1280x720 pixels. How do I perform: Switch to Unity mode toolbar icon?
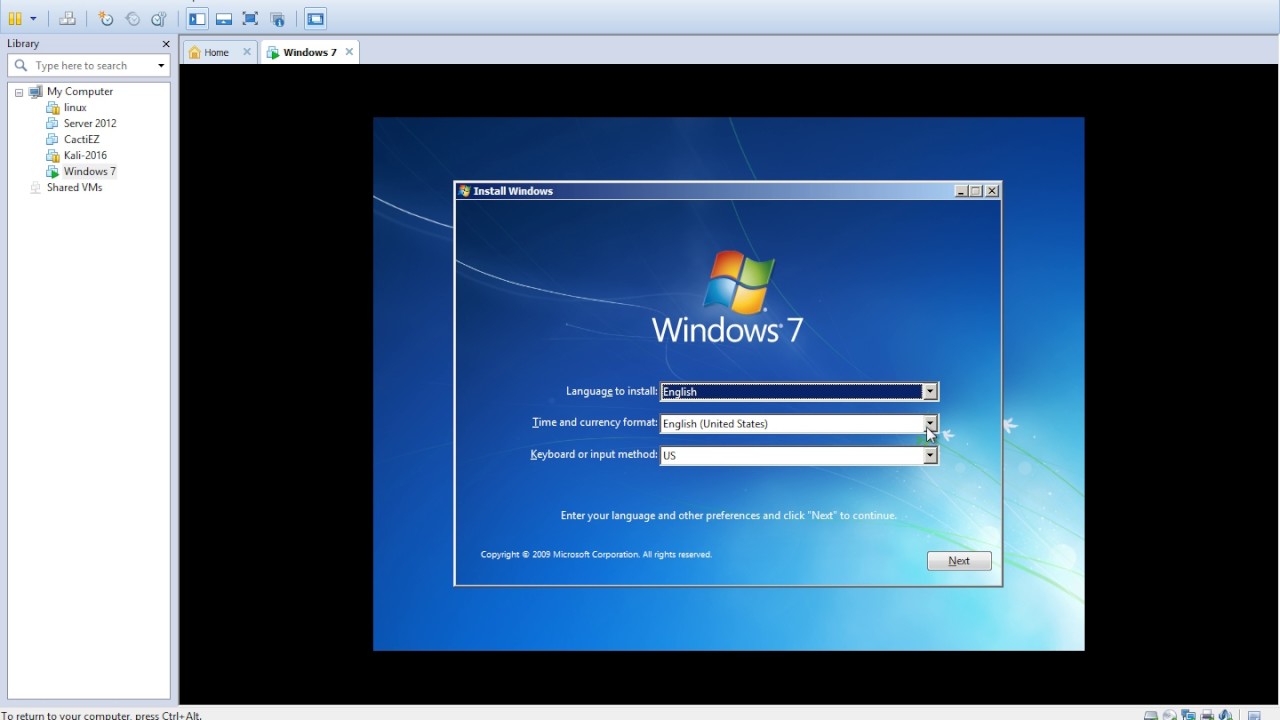pyautogui.click(x=278, y=19)
